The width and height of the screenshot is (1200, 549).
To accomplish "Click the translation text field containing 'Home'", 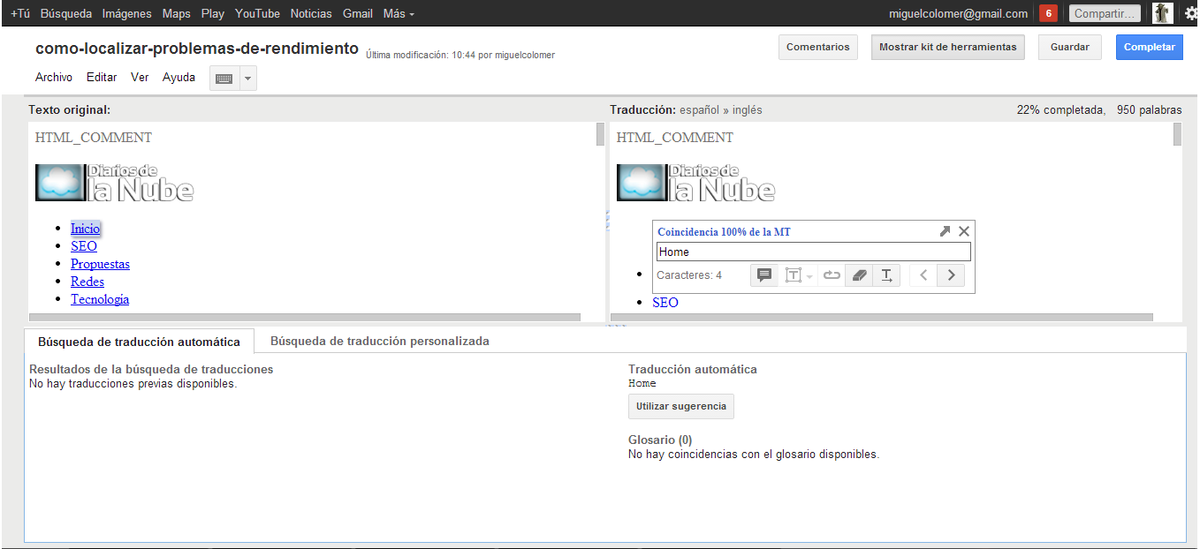I will point(812,252).
